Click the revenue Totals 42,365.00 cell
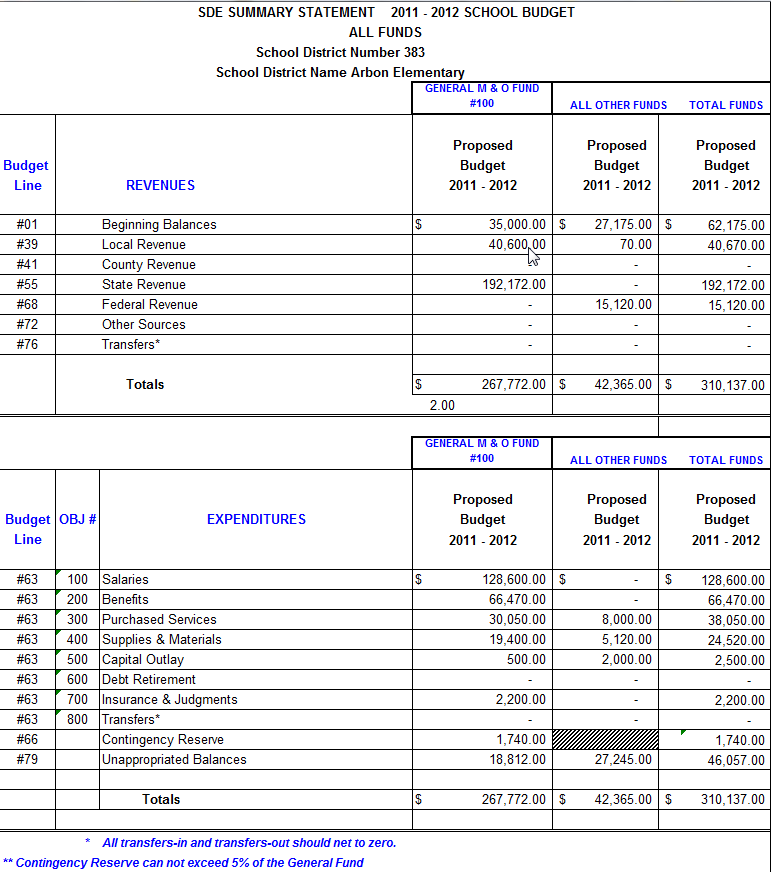771x873 pixels. (605, 385)
